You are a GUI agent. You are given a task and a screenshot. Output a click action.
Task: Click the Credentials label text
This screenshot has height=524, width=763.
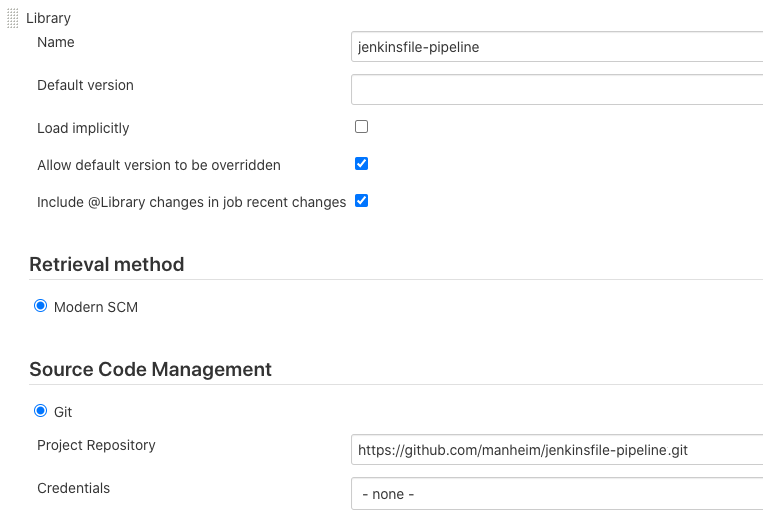click(73, 488)
